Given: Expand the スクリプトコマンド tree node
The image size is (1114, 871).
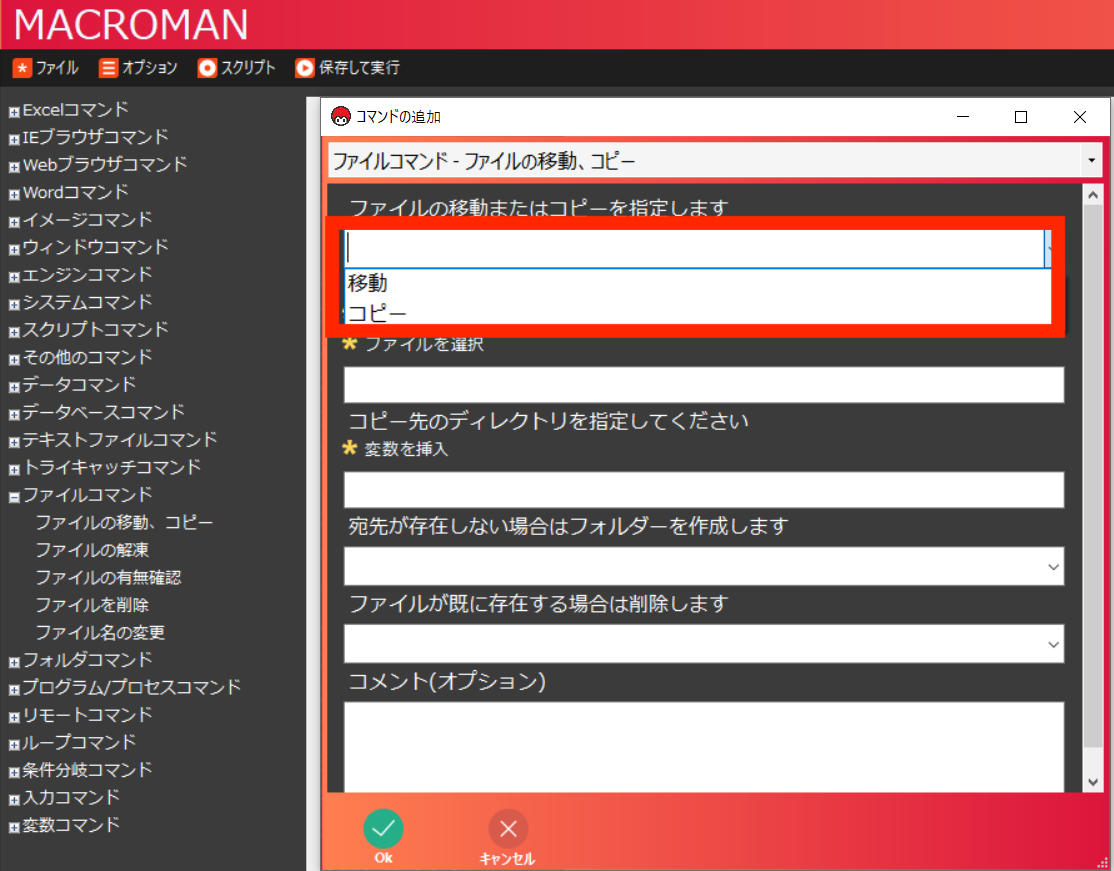Looking at the screenshot, I should (13, 332).
